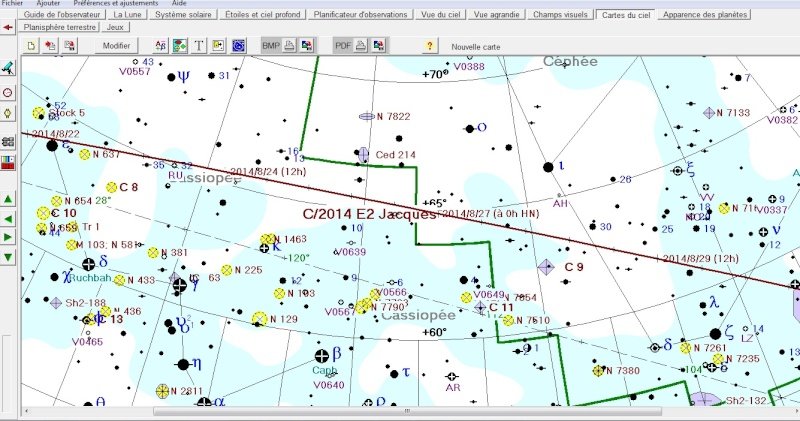Click the wristwatch icon in left sidebar
The height and width of the screenshot is (421, 800).
(8, 113)
